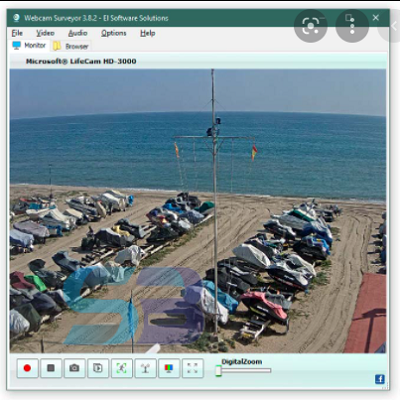Switch to the Browser tab
This screenshot has width=400, height=400.
[71, 46]
